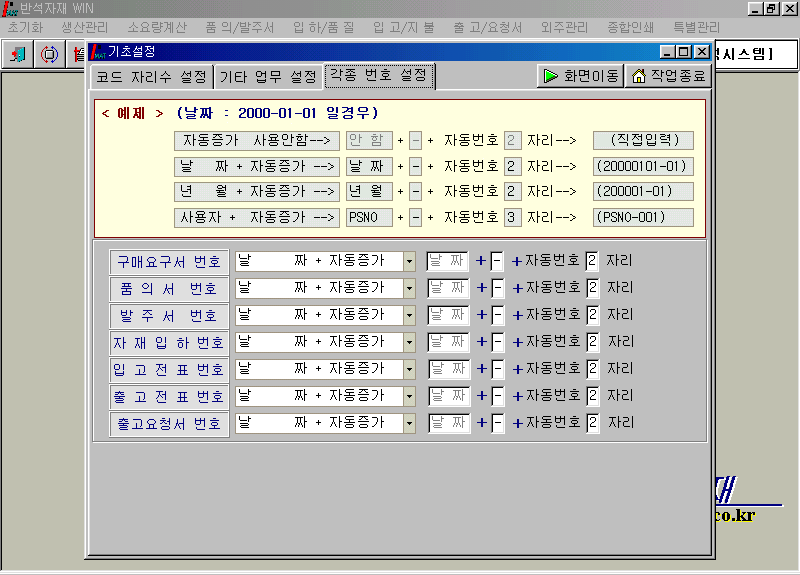Expand the 발주서 번호 format dropdown
The height and width of the screenshot is (575, 800).
click(x=409, y=316)
